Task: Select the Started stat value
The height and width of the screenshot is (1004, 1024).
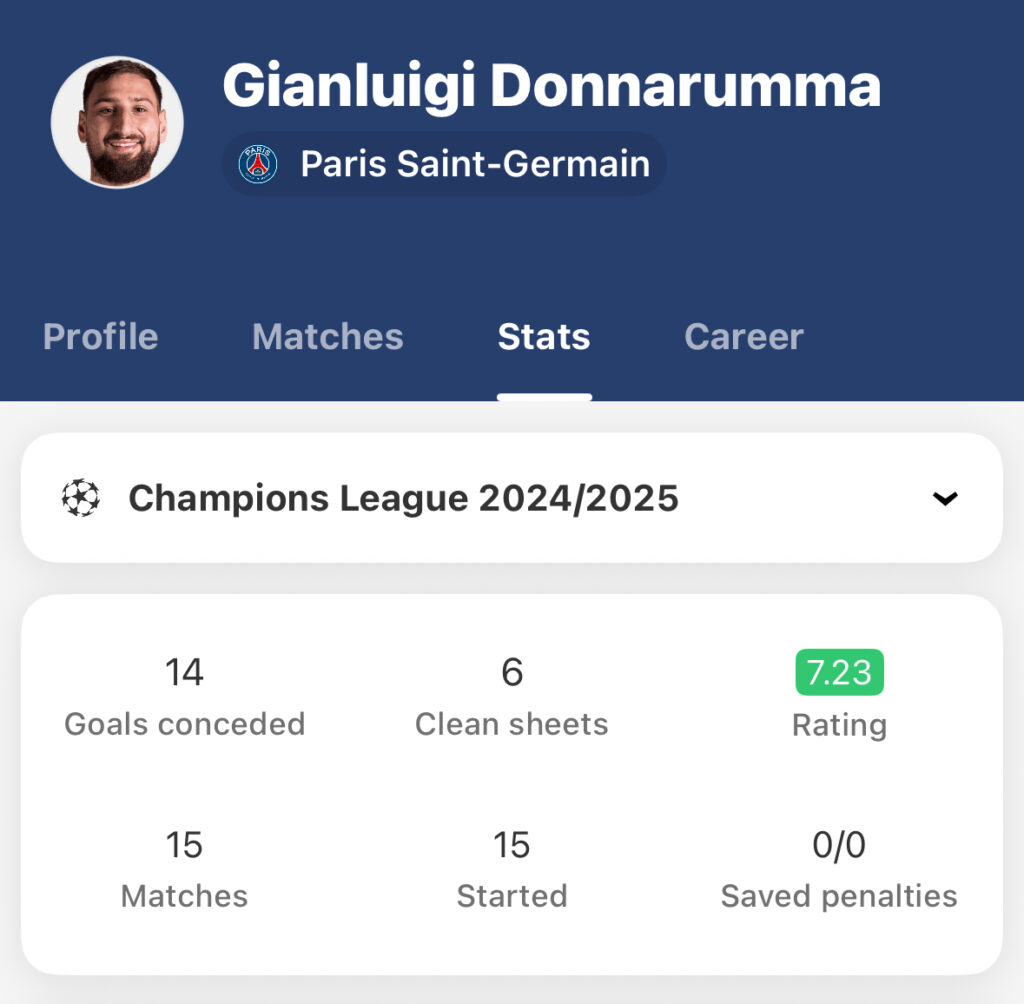Action: (512, 845)
